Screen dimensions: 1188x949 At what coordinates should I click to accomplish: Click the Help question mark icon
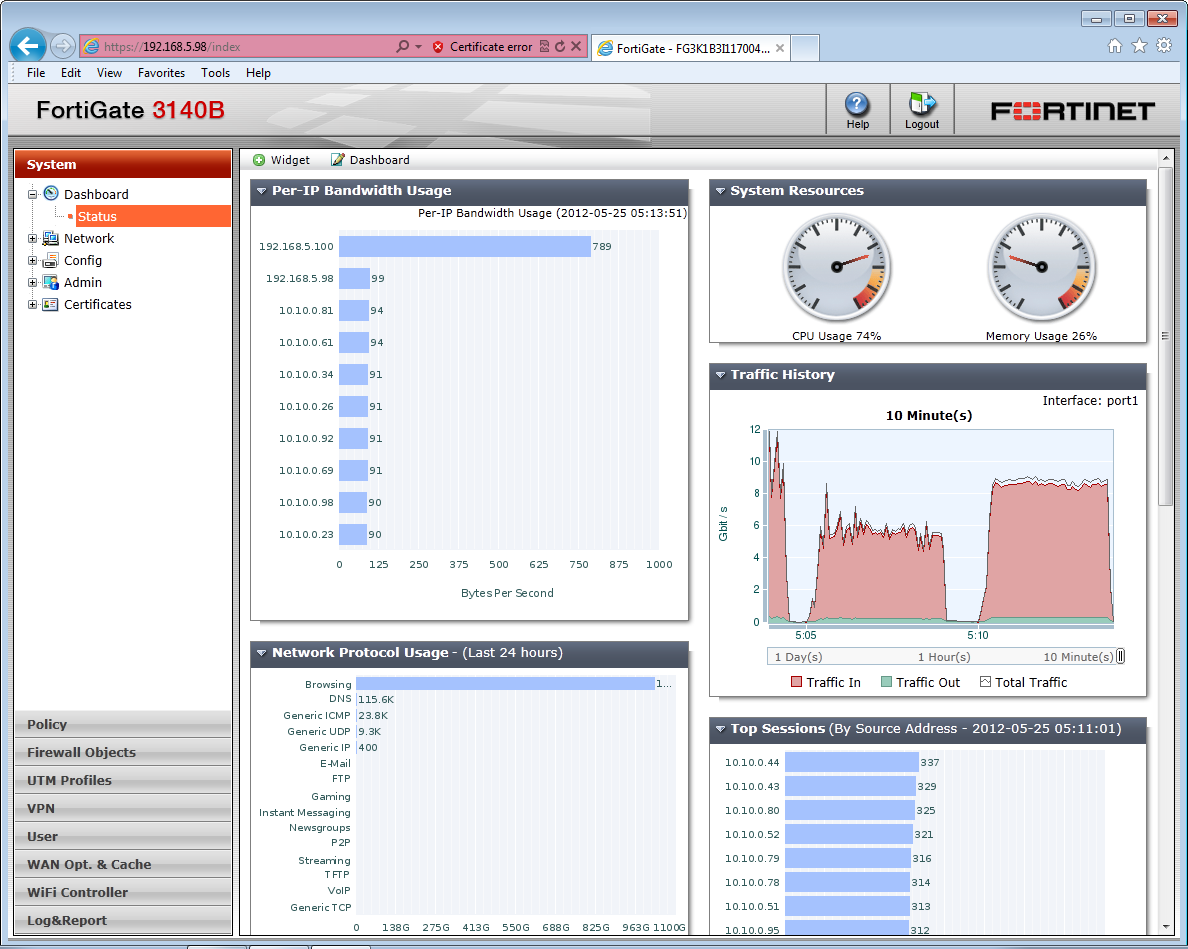[x=857, y=104]
